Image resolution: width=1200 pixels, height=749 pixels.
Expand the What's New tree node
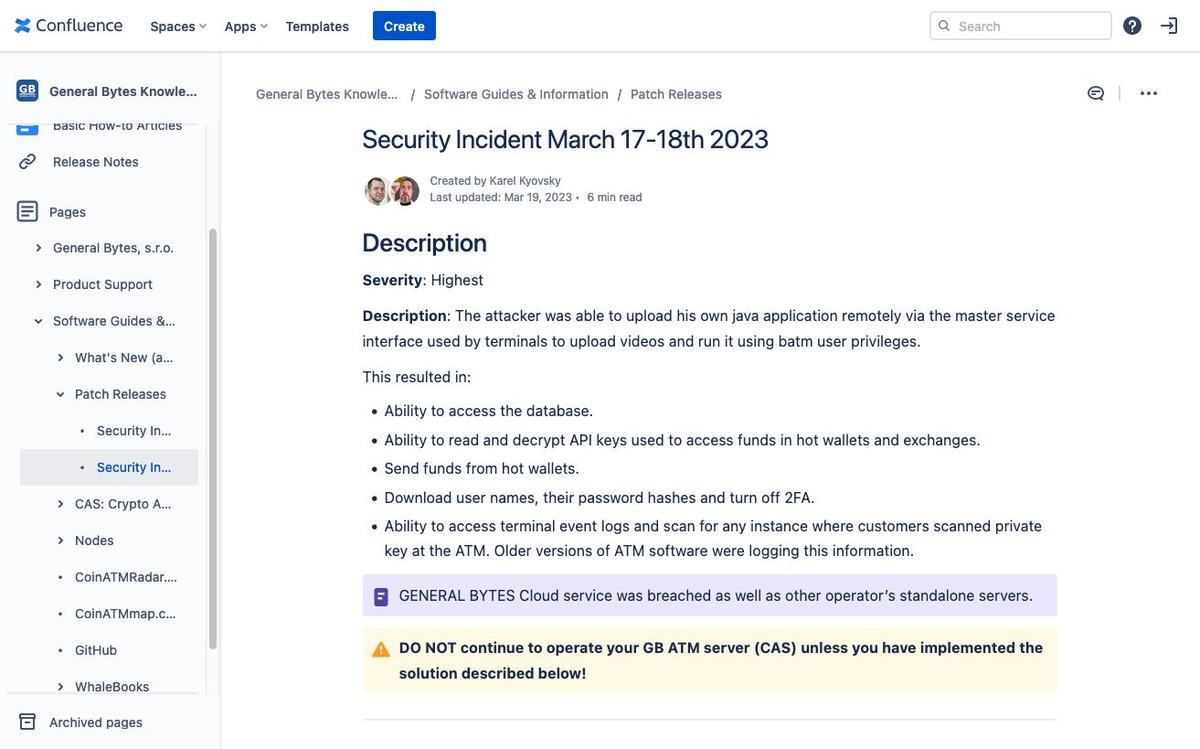pyautogui.click(x=60, y=357)
